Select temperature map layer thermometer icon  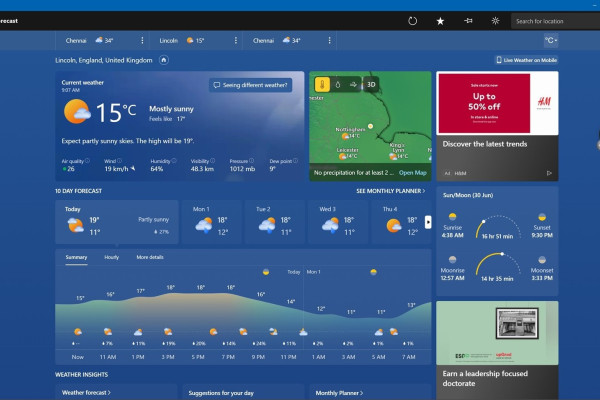pyautogui.click(x=322, y=85)
